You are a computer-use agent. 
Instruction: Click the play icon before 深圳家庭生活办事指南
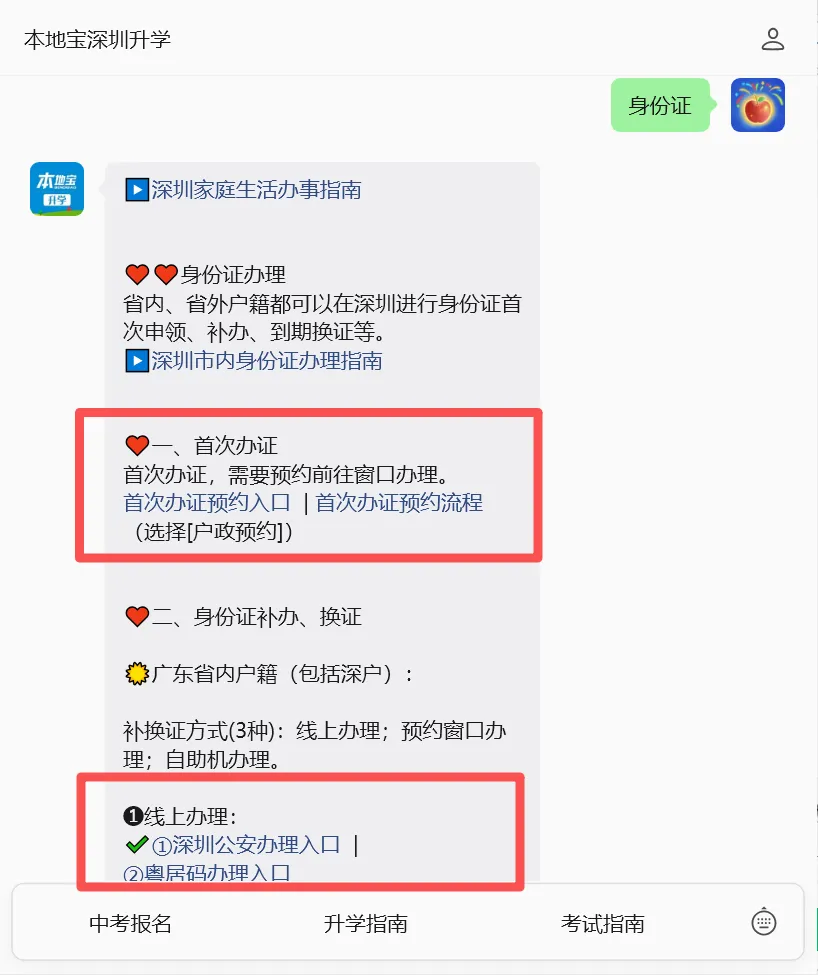coord(137,190)
